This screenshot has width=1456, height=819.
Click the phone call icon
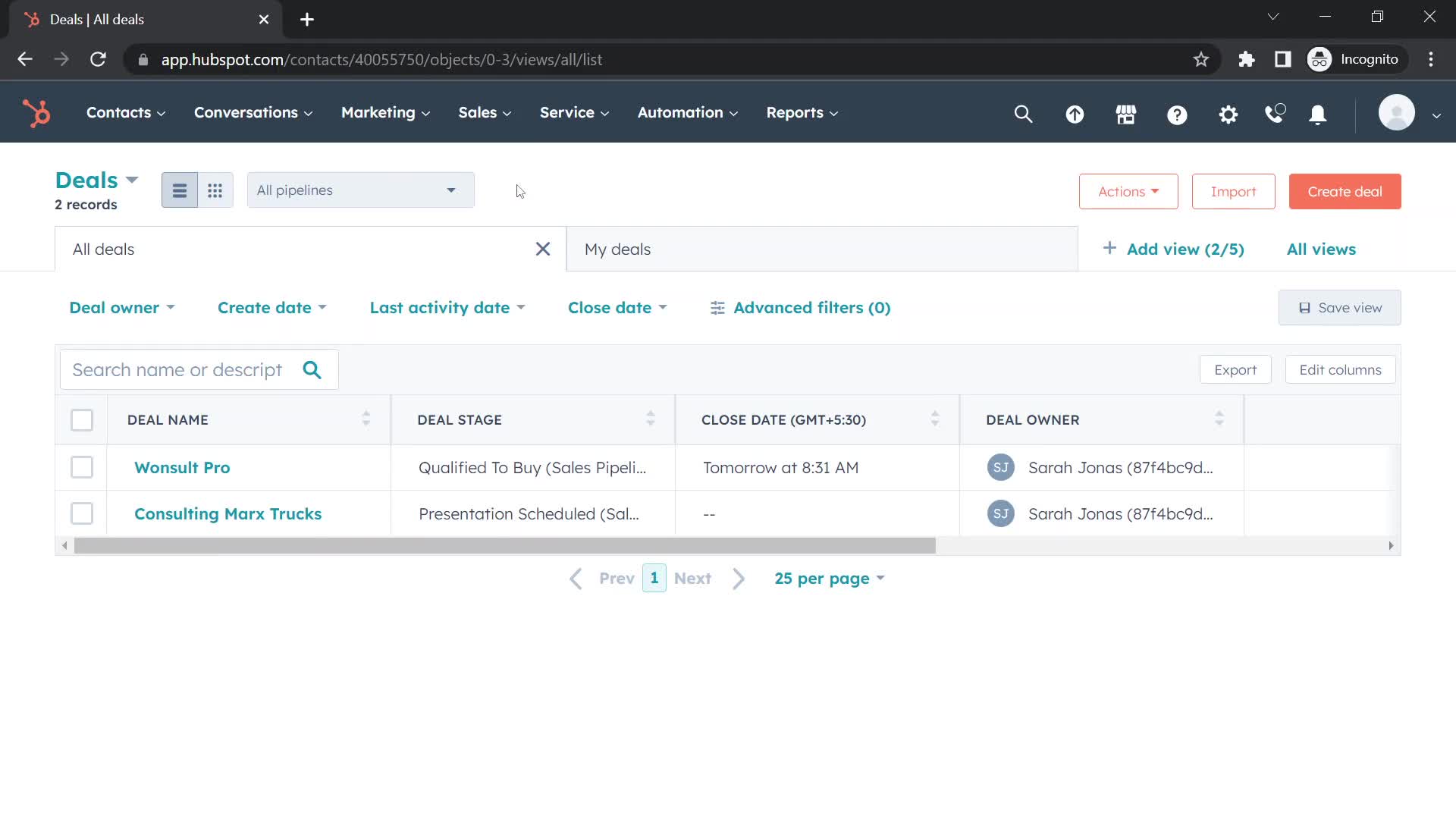1275,112
